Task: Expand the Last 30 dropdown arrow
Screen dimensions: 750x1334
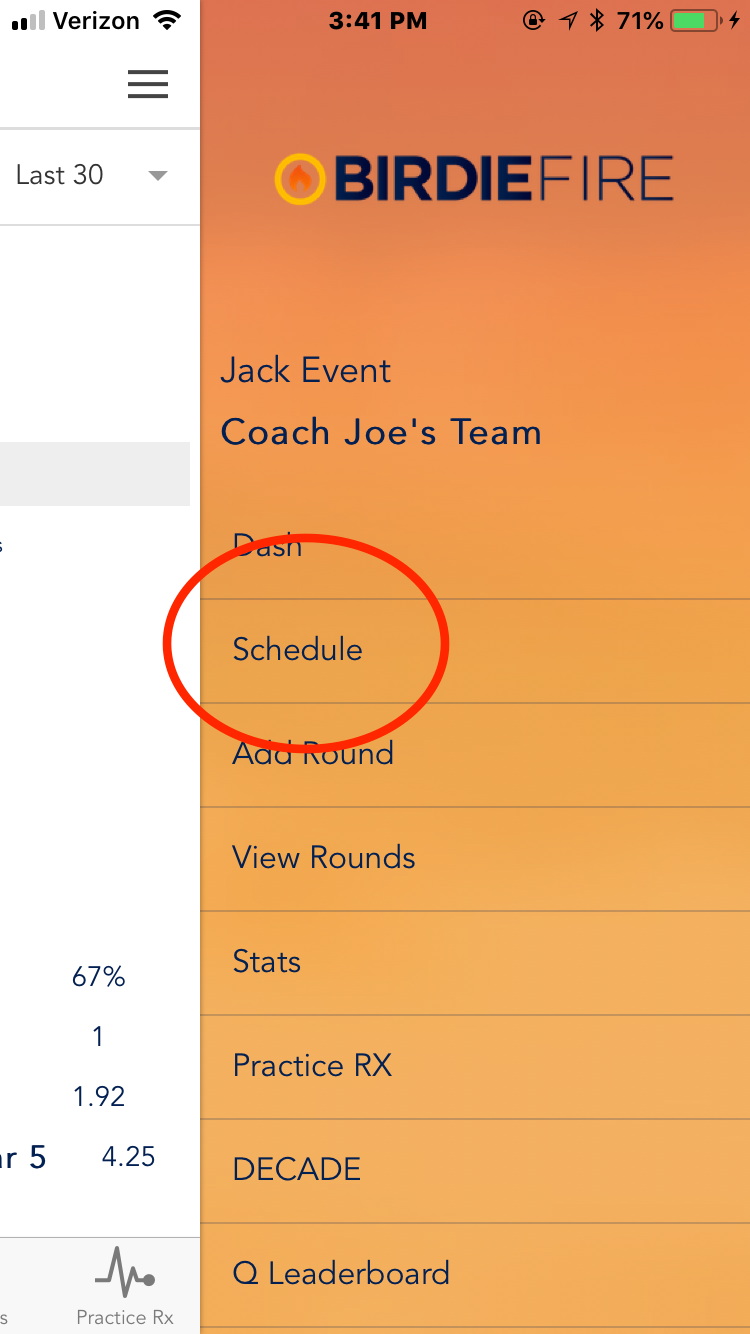Action: (157, 176)
